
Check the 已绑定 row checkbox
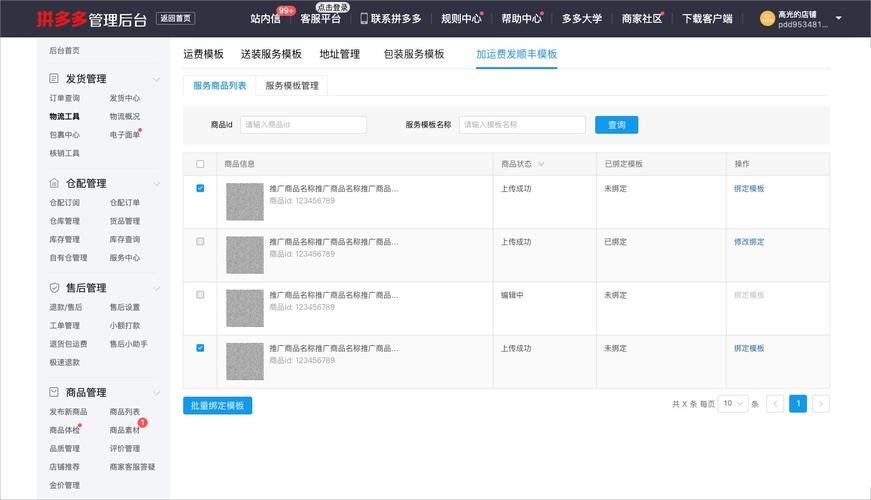[200, 242]
